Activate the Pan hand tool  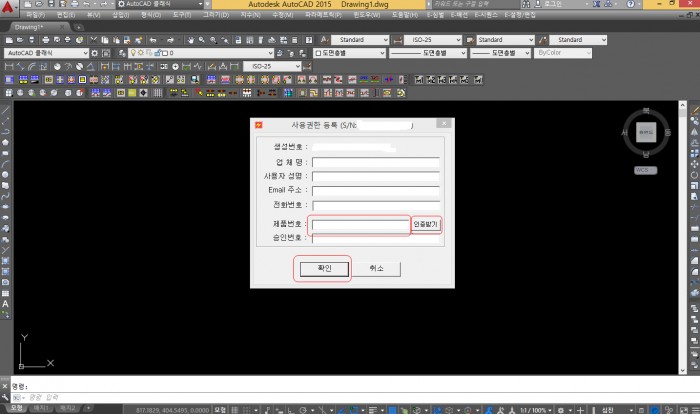pyautogui.click(x=191, y=40)
